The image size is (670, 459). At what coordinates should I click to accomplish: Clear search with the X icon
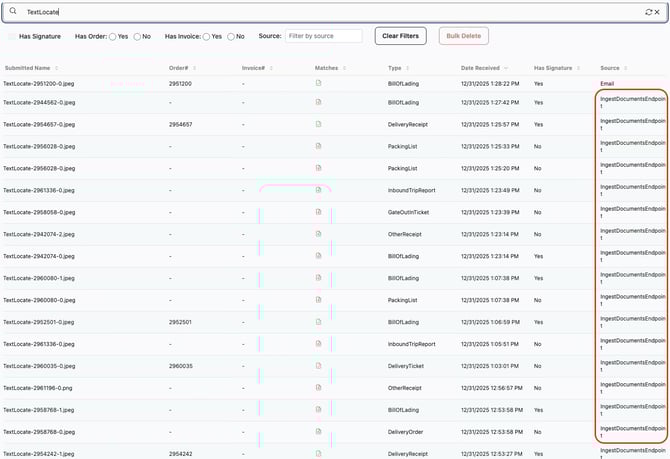click(x=657, y=12)
